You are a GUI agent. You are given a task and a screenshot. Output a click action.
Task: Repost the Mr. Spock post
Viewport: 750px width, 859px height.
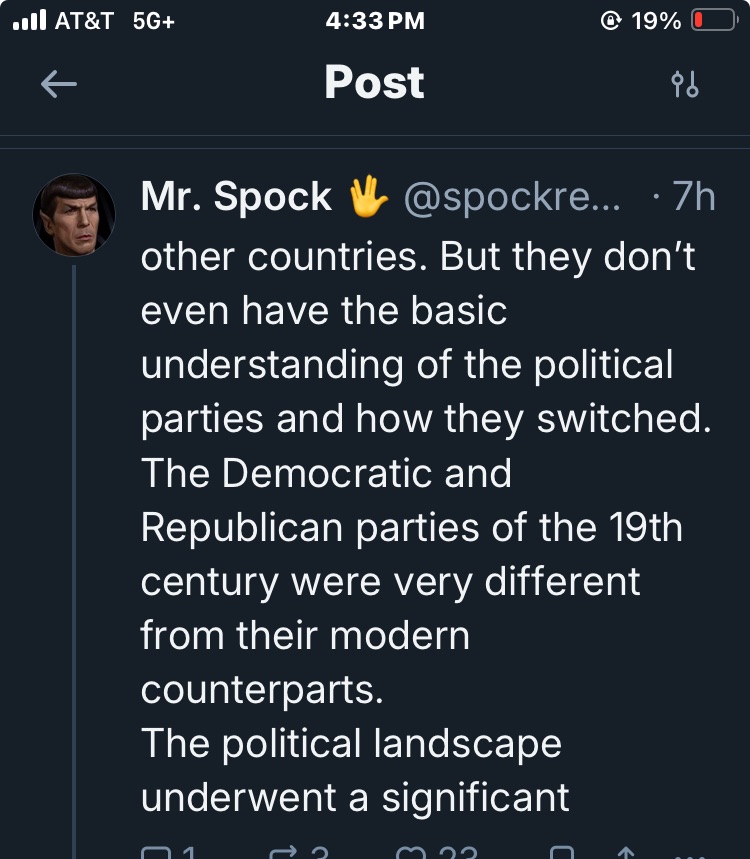(x=287, y=853)
